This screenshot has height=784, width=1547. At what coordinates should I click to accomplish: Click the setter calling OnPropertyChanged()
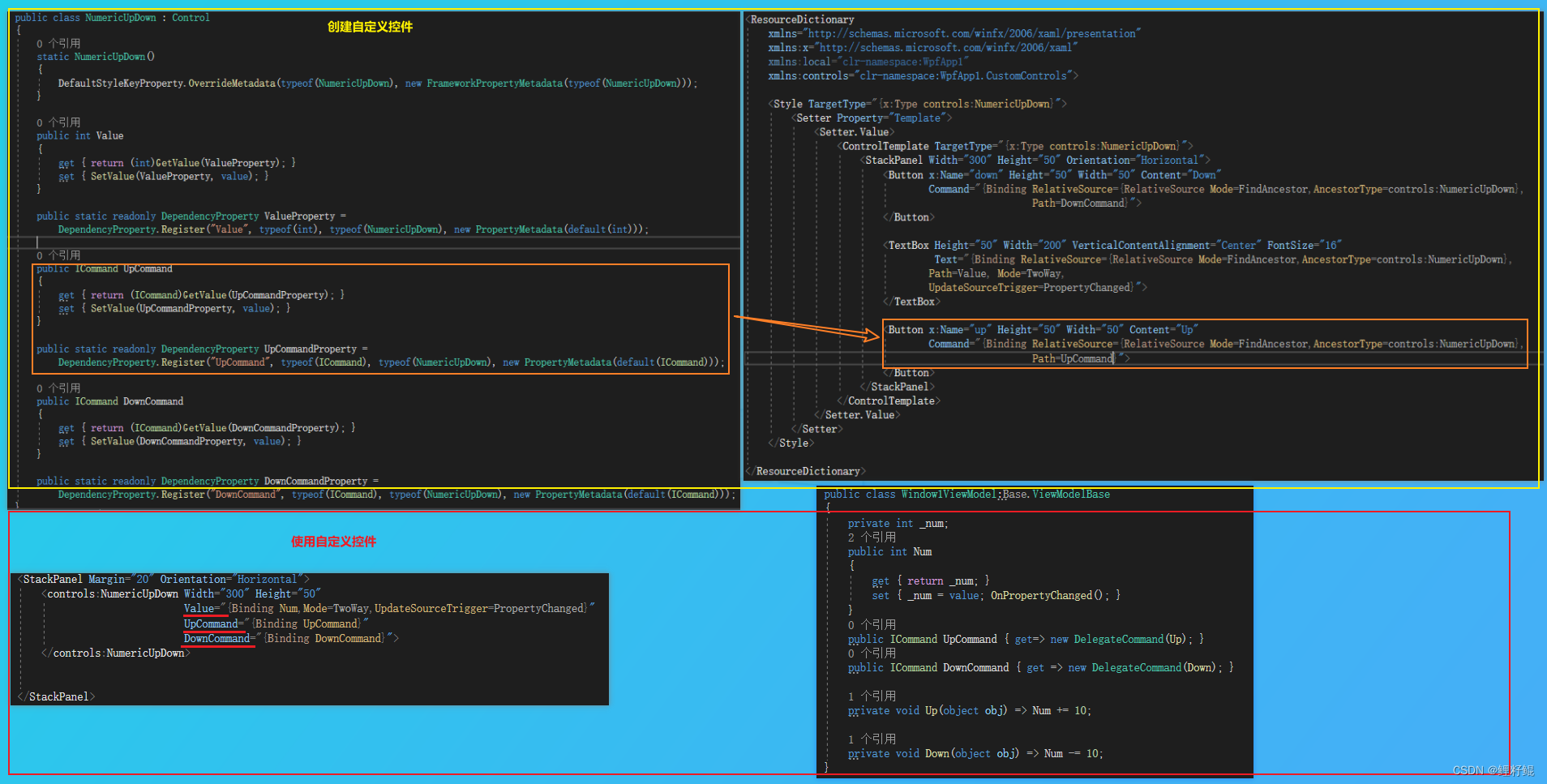coord(996,596)
